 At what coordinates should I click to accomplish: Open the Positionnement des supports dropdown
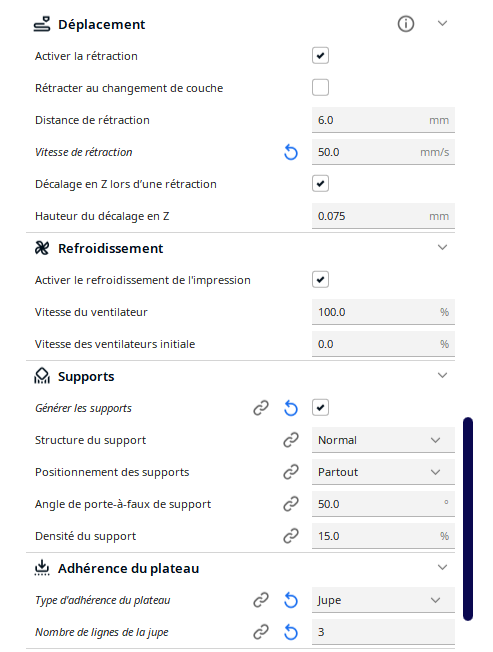383,472
